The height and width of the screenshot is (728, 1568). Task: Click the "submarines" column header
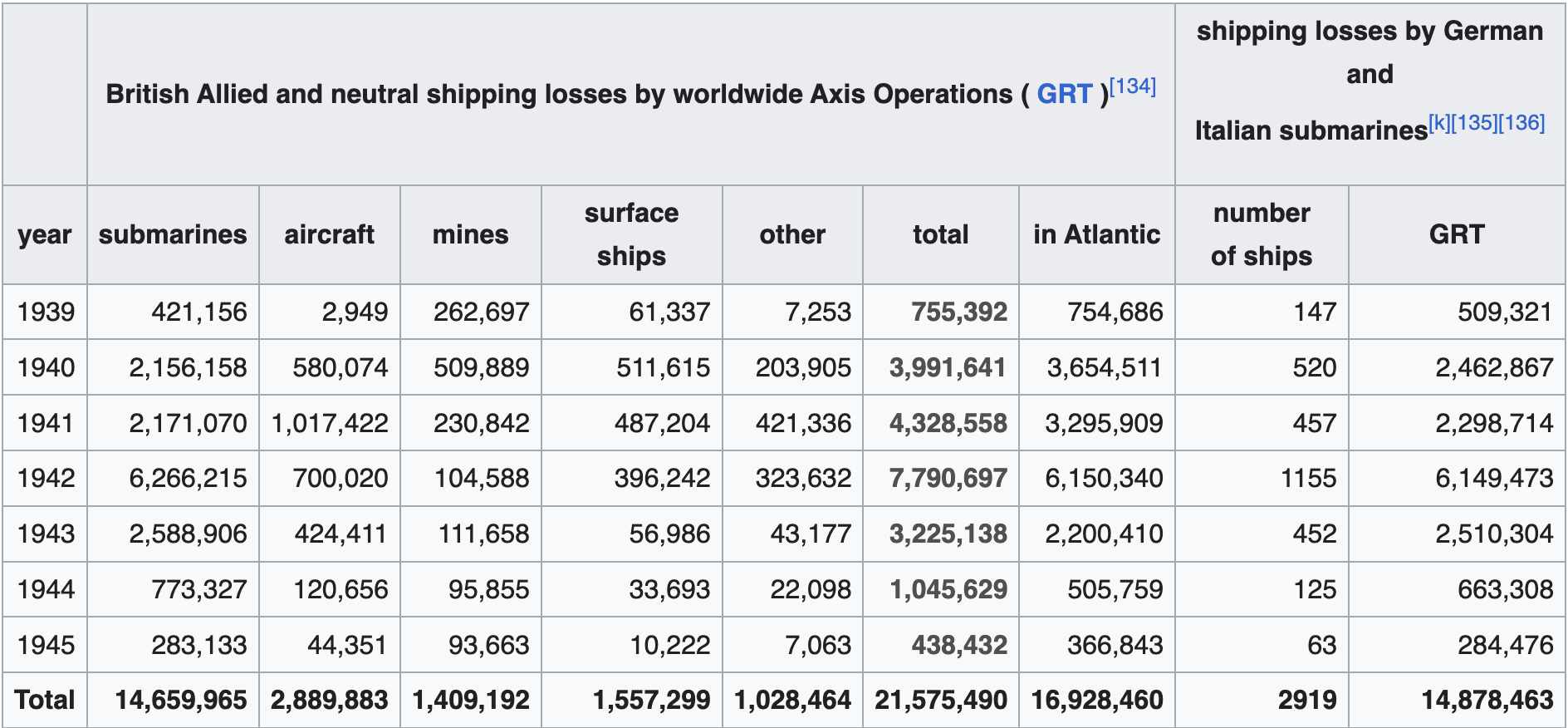pos(173,235)
